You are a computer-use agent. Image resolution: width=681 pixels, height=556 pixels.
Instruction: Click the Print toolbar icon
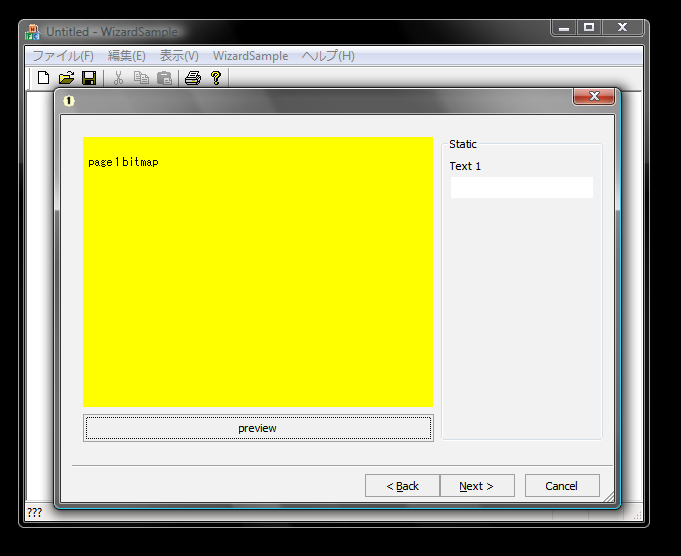[x=193, y=78]
